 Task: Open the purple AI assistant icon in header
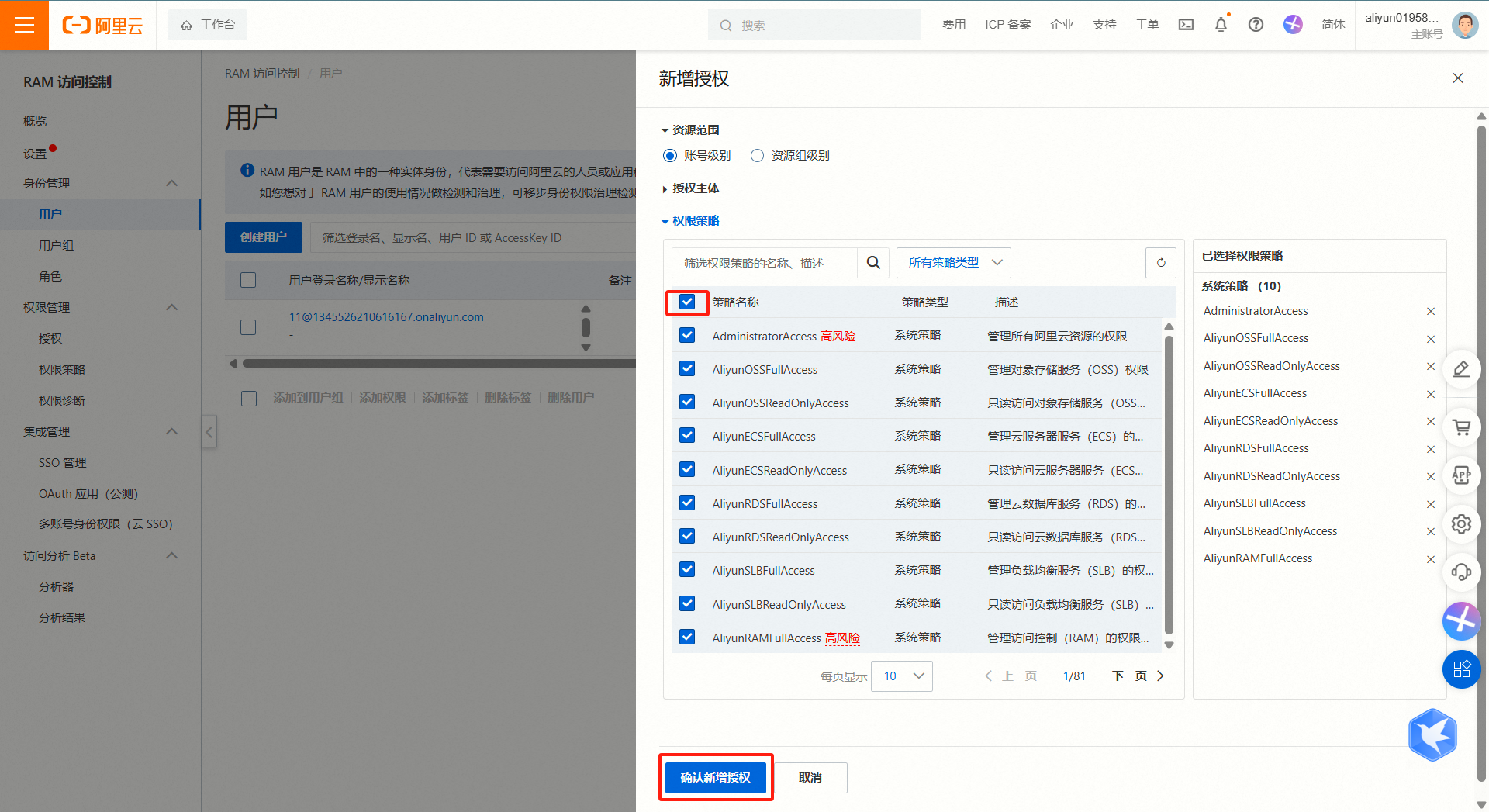coord(1293,25)
